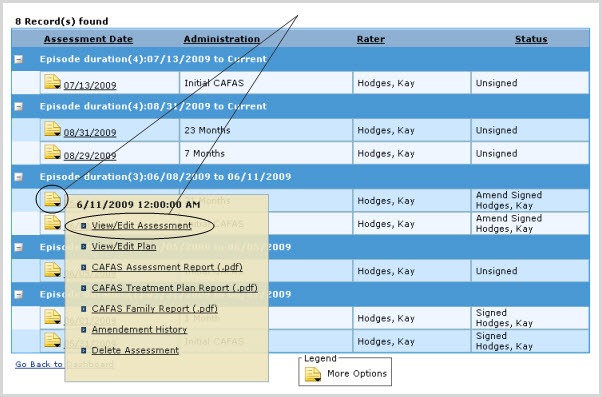Screen dimensions: 602x397
Task: Collapse episode 08/31/2009 to Current
Action: pos(18,107)
